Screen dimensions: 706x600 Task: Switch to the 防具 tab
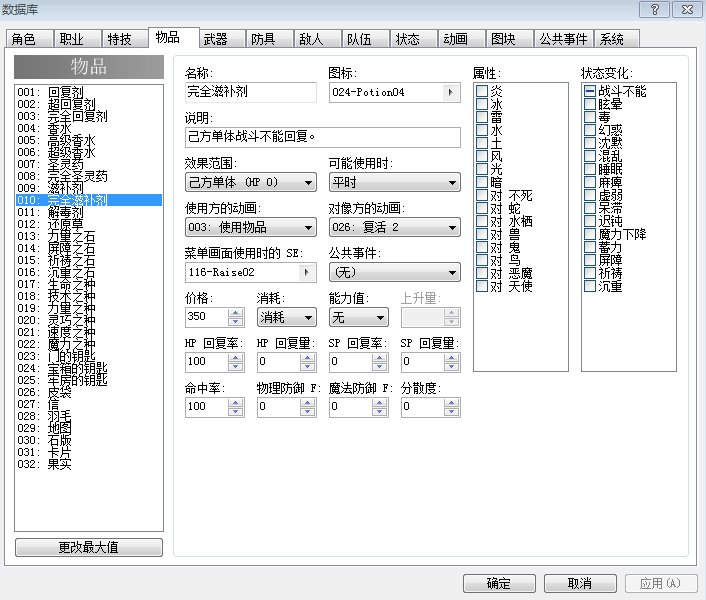(270, 39)
